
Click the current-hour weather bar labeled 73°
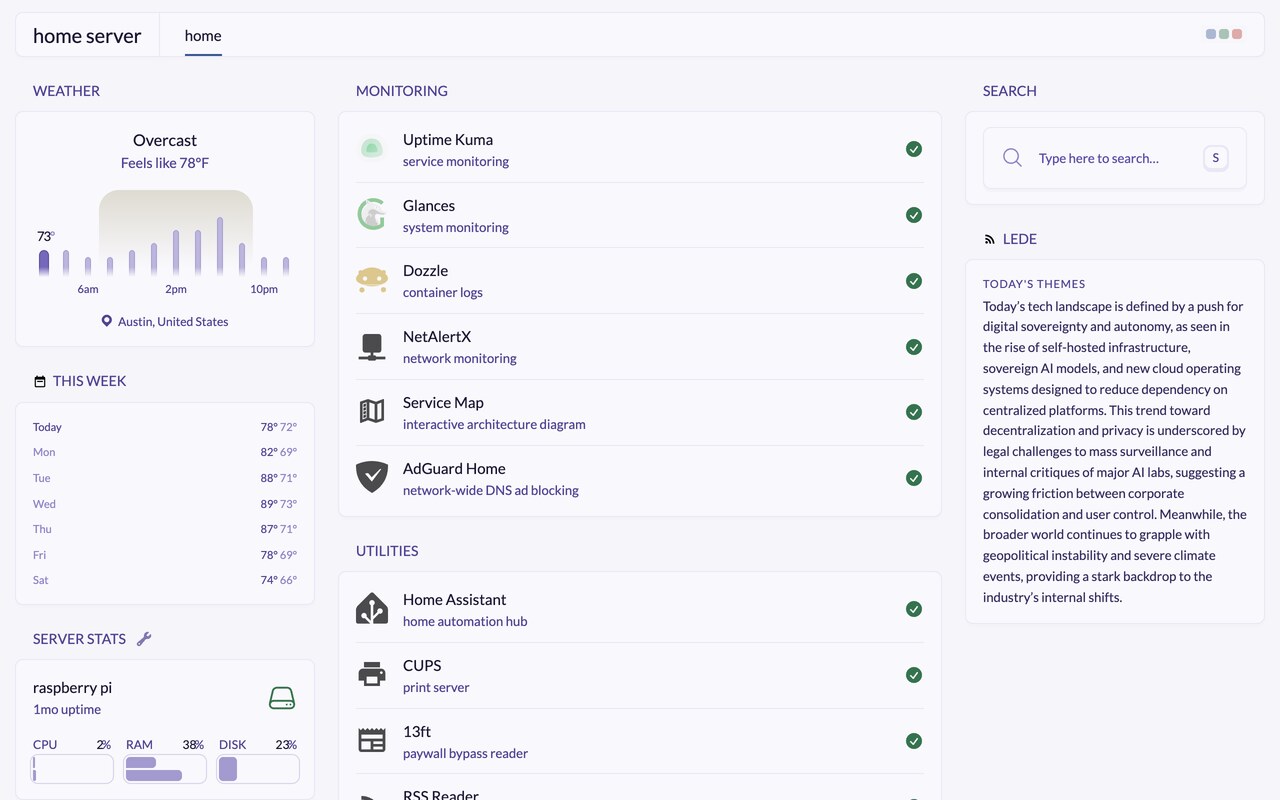[44, 262]
